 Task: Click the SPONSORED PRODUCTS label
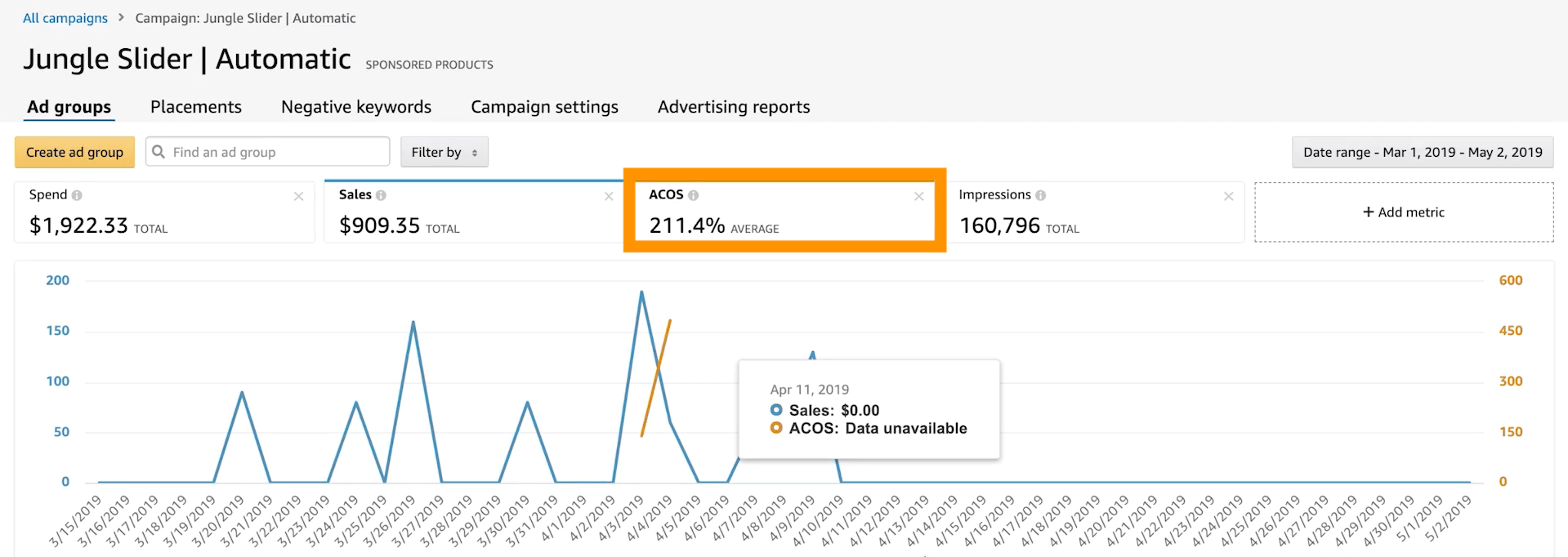pos(429,65)
